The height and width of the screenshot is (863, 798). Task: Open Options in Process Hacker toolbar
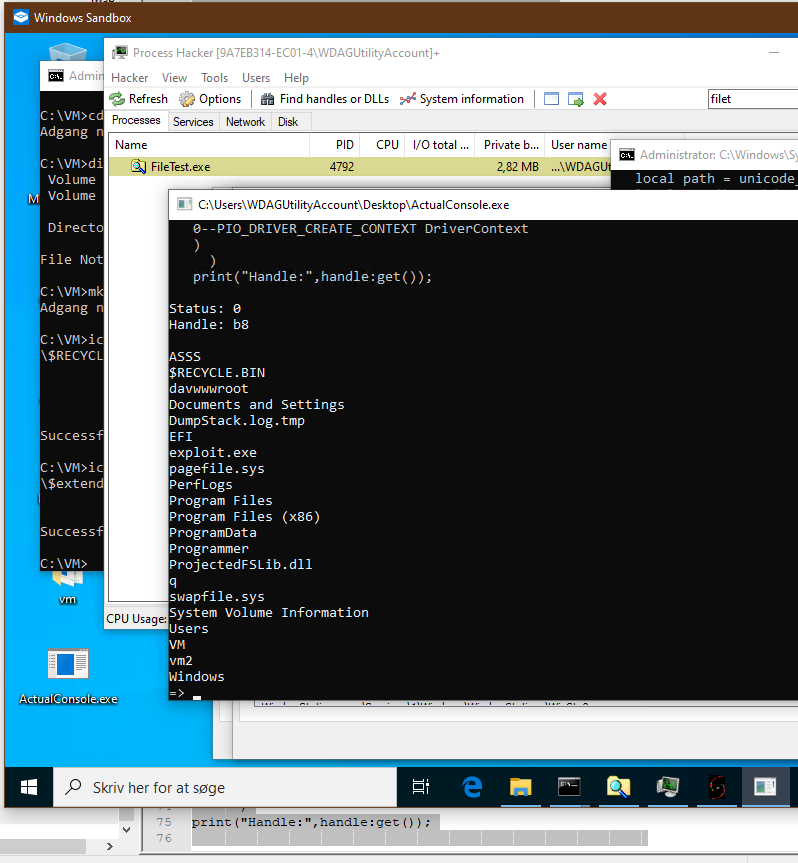(x=211, y=99)
